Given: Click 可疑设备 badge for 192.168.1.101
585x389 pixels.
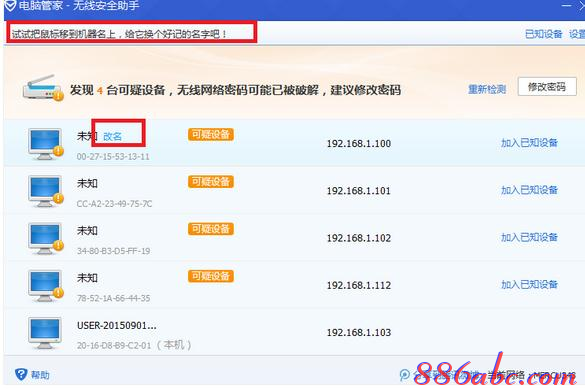Looking at the screenshot, I should point(211,182).
